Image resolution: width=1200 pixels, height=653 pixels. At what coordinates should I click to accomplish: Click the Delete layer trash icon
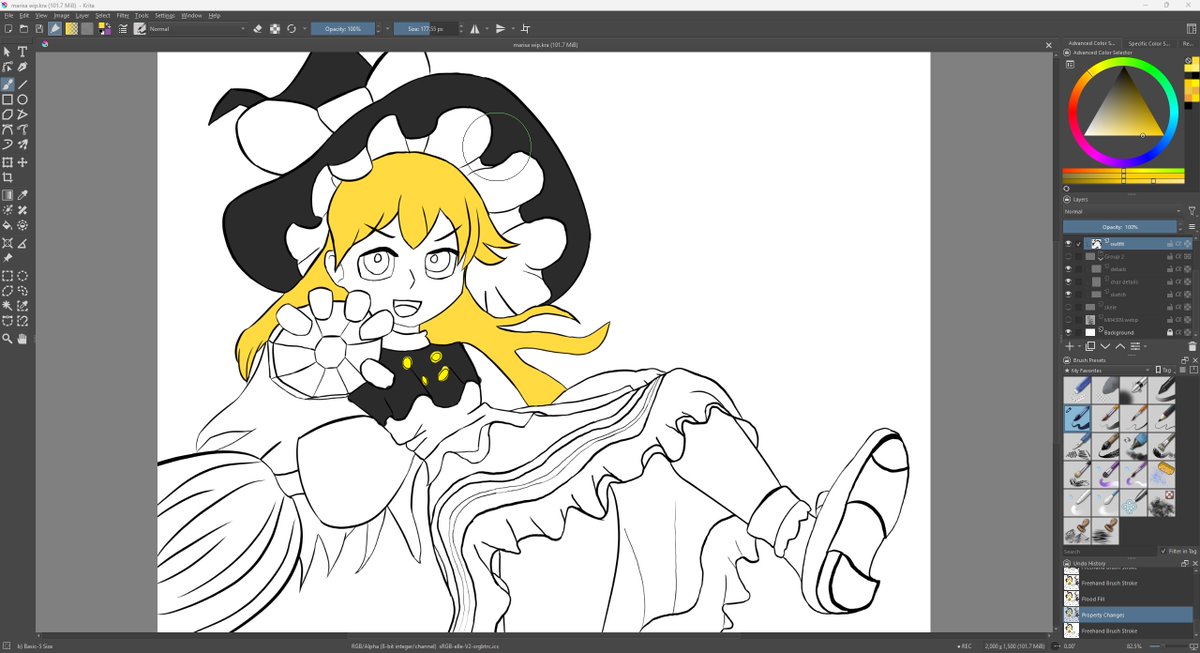(1192, 346)
